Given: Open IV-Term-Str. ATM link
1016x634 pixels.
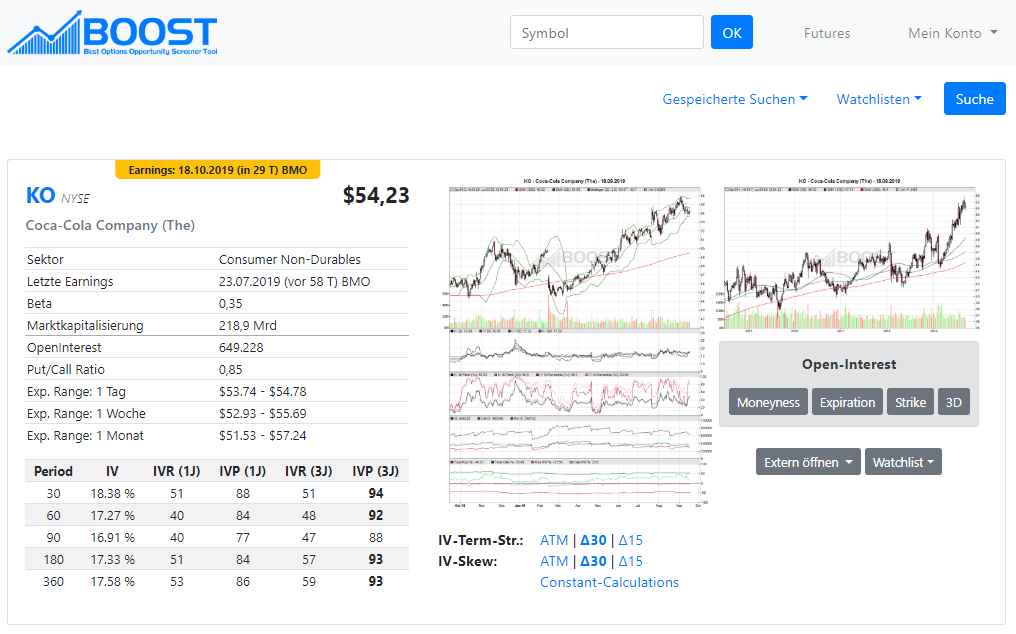Looking at the screenshot, I should coord(554,540).
